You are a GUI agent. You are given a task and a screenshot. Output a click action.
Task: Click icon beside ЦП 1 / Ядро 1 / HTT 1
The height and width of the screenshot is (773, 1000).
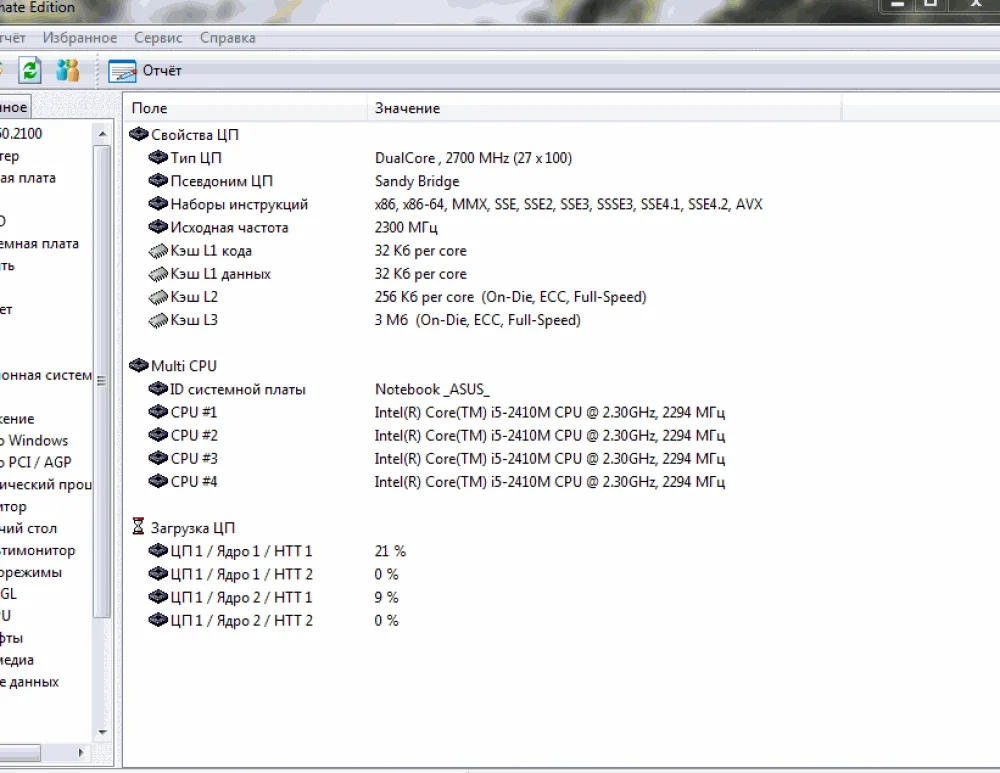pyautogui.click(x=158, y=550)
